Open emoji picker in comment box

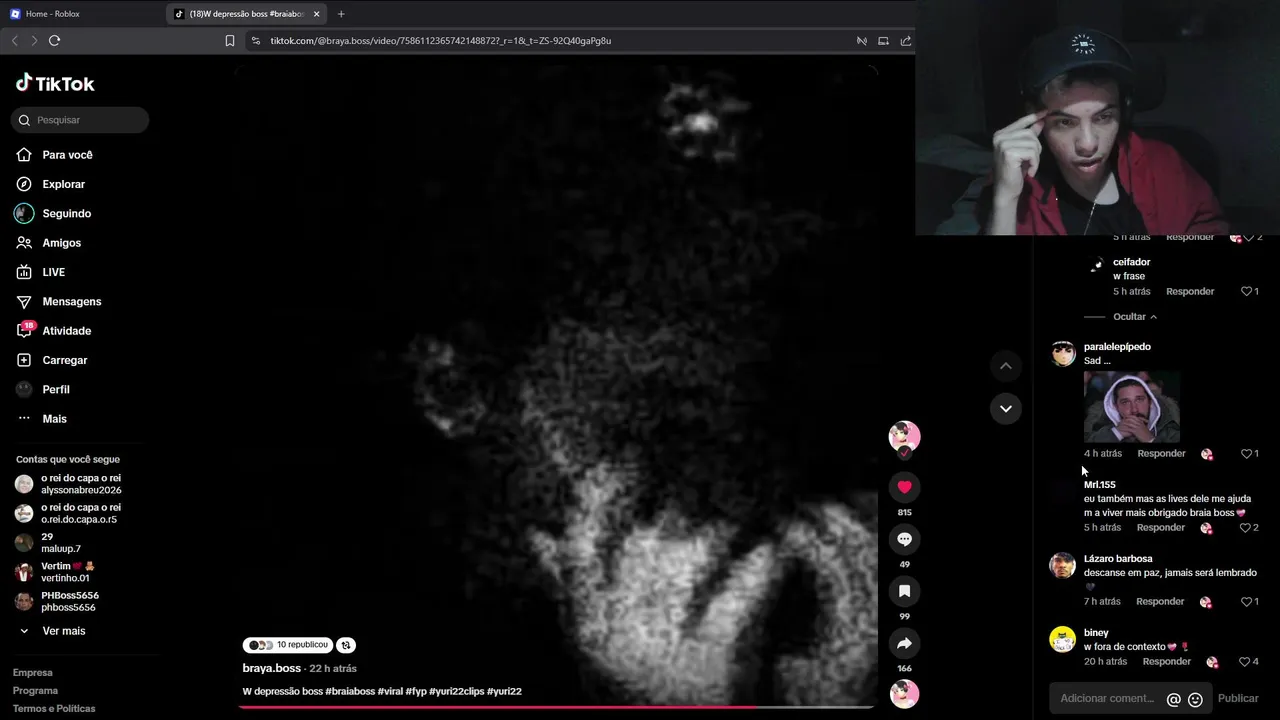1195,699
